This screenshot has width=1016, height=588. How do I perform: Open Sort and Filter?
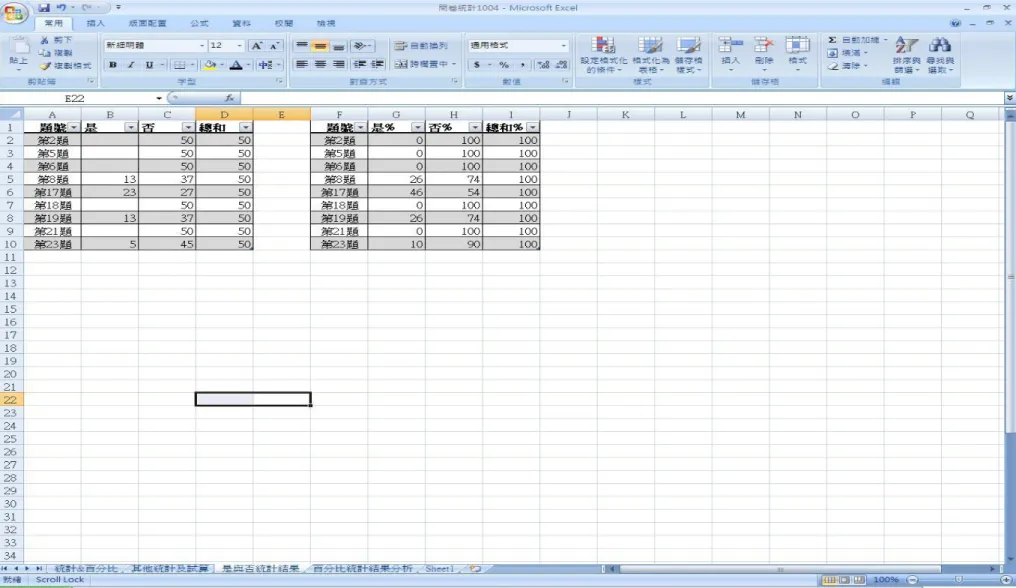906,54
